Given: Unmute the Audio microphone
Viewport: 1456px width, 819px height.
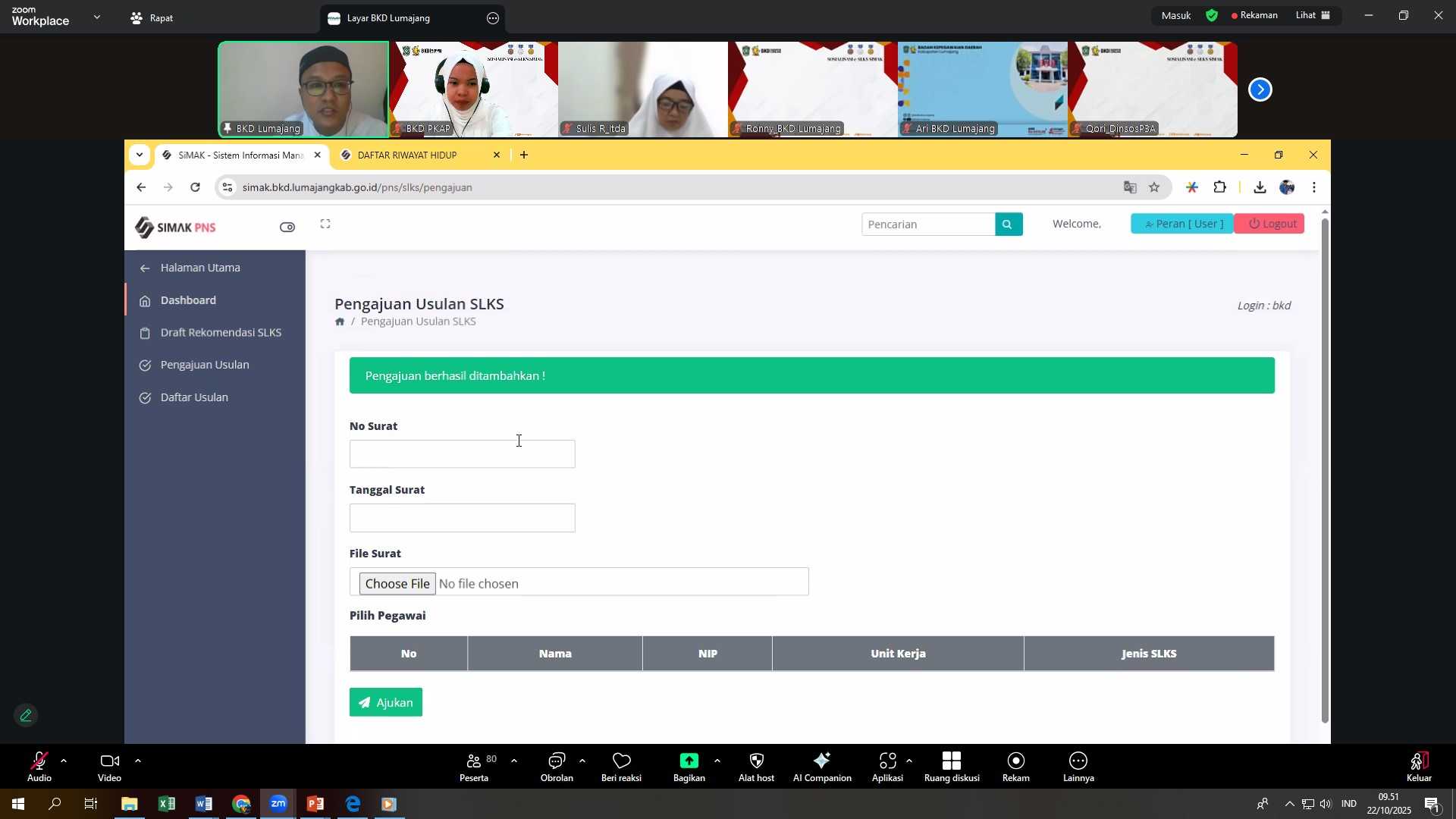Looking at the screenshot, I should point(39,761).
